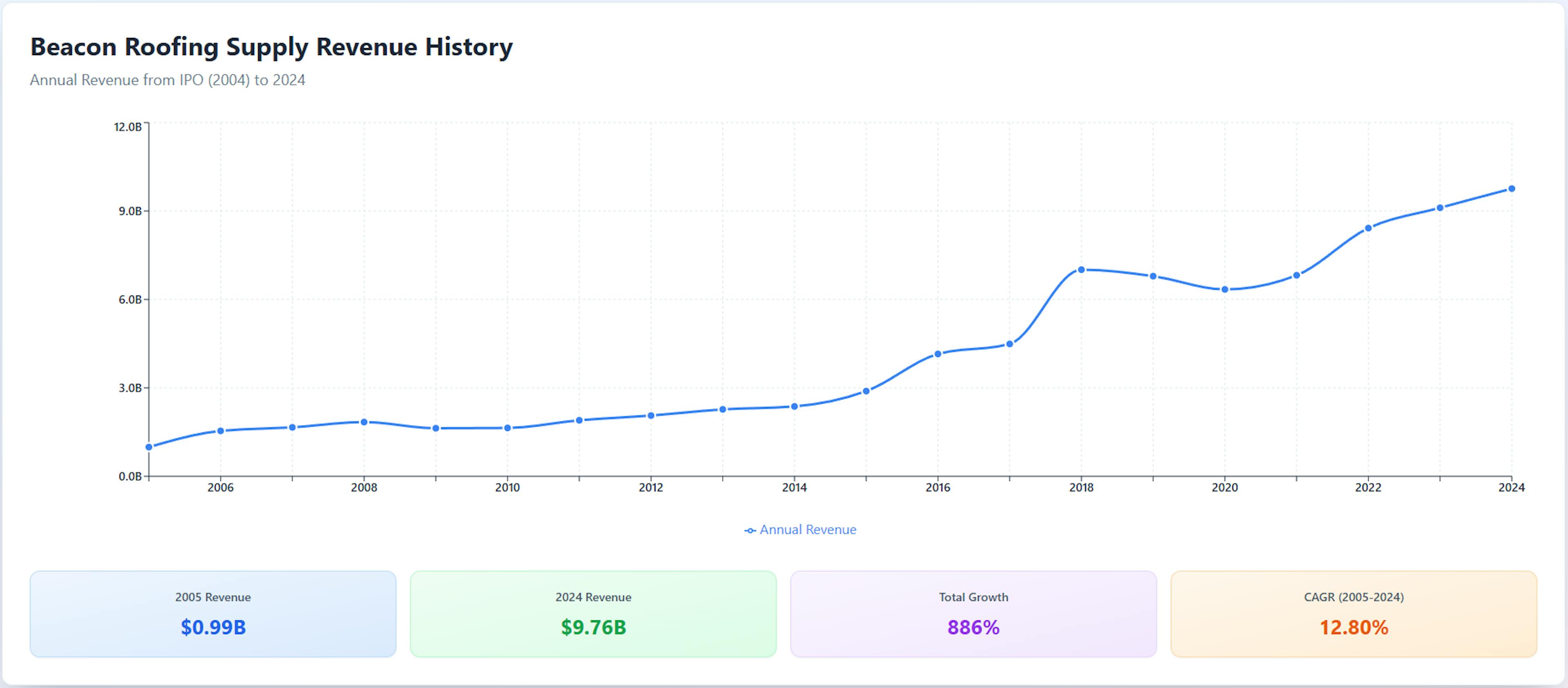Select the 2014 revenue data point
The height and width of the screenshot is (688, 1568).
794,406
